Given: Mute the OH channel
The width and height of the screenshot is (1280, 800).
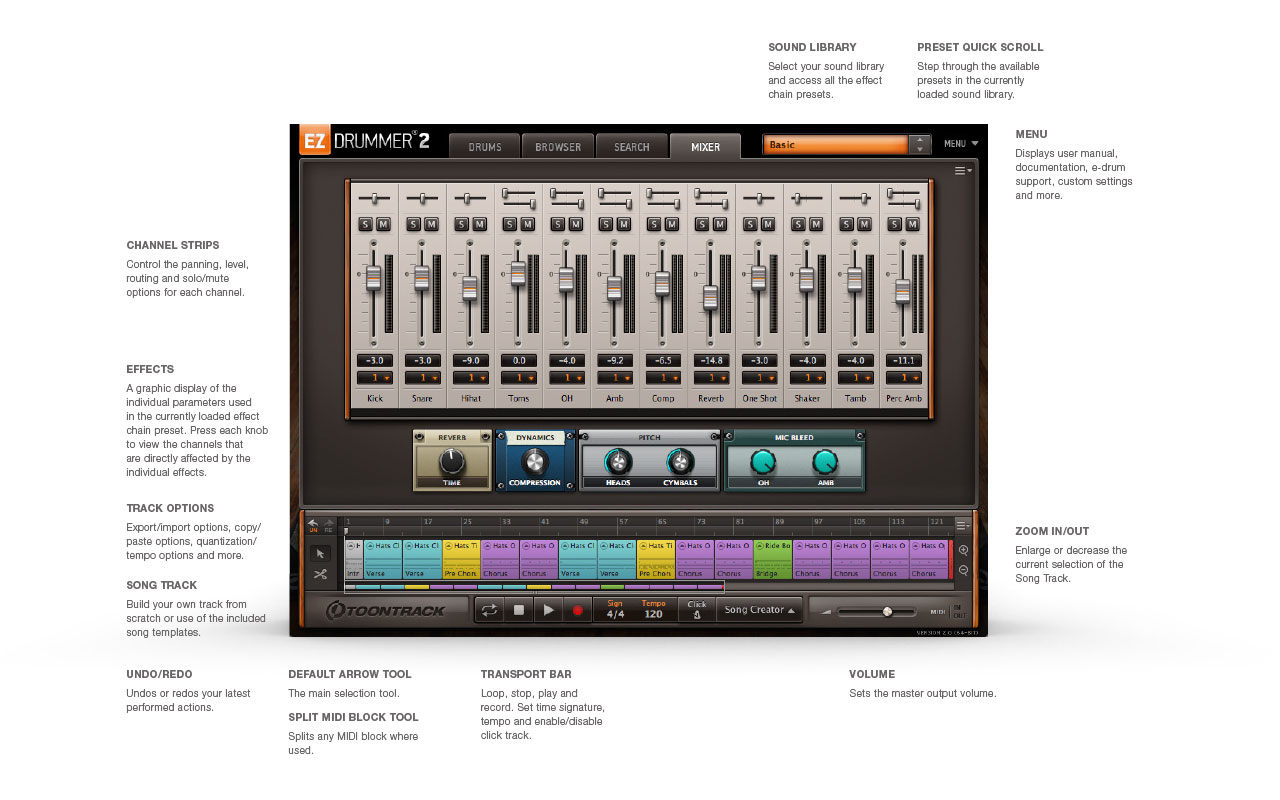Looking at the screenshot, I should point(575,224).
